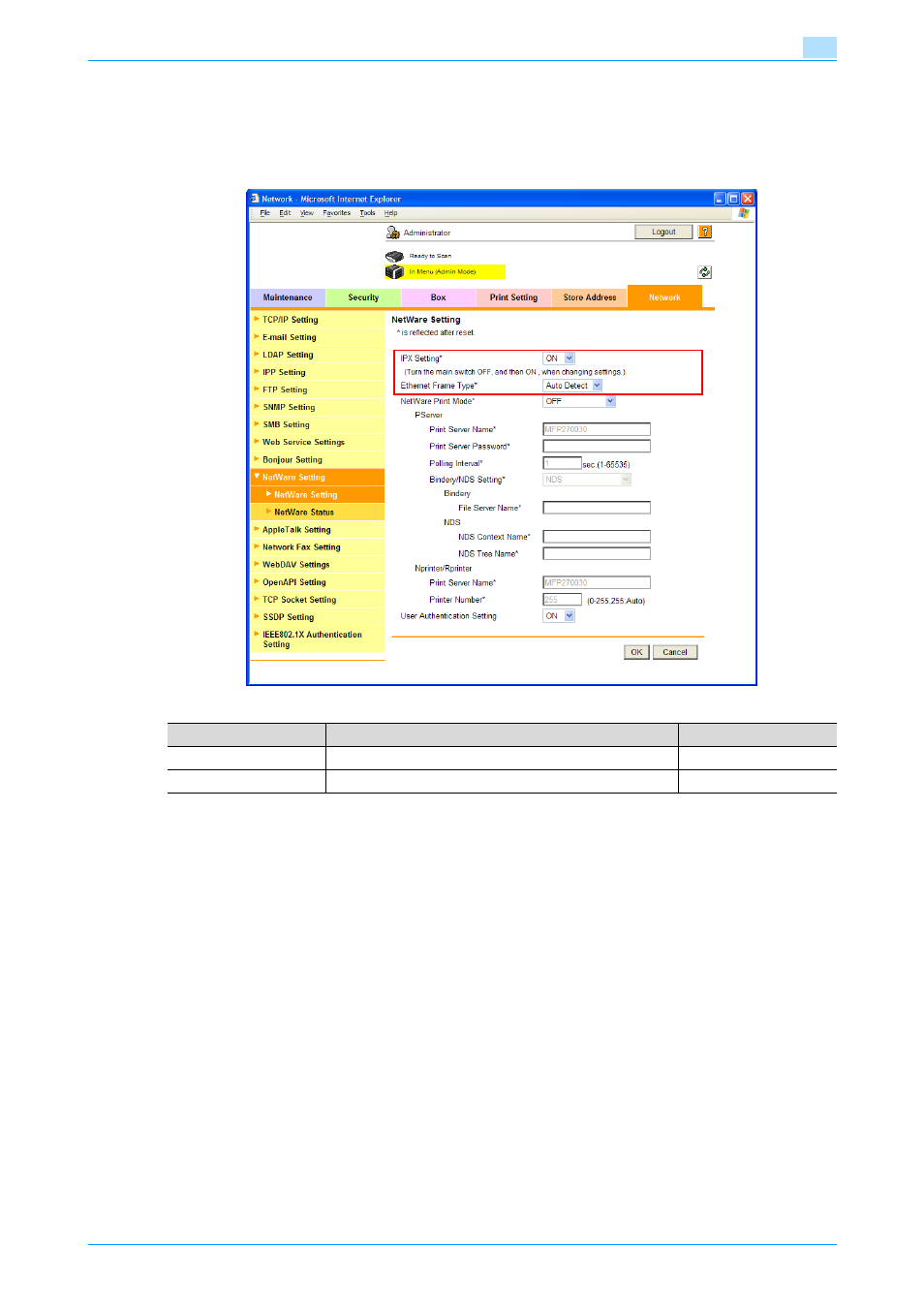
Task: Open the User Authentication Setting dropdown
Action: [559, 616]
